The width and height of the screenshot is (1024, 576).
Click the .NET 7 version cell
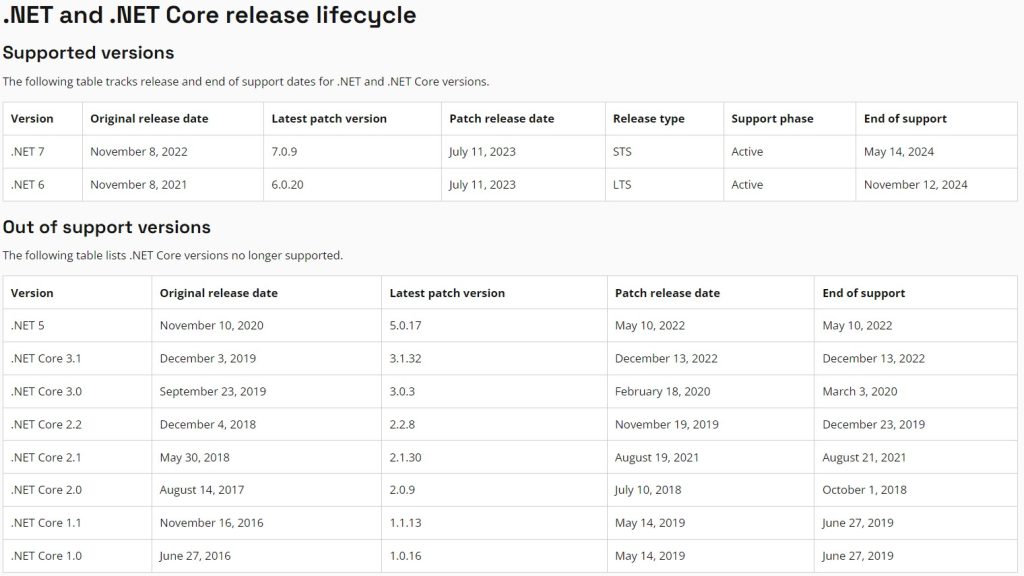point(28,152)
